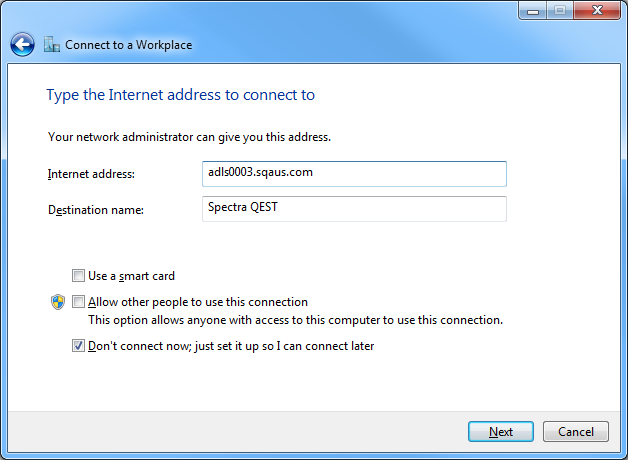Click the Internet address text field
Viewport: 628px width, 460px height.
point(354,173)
